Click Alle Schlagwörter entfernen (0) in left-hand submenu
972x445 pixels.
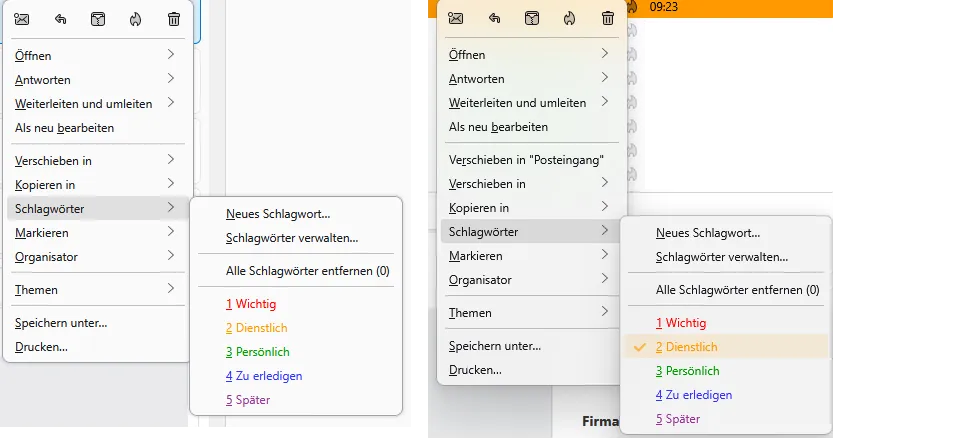pos(296,271)
